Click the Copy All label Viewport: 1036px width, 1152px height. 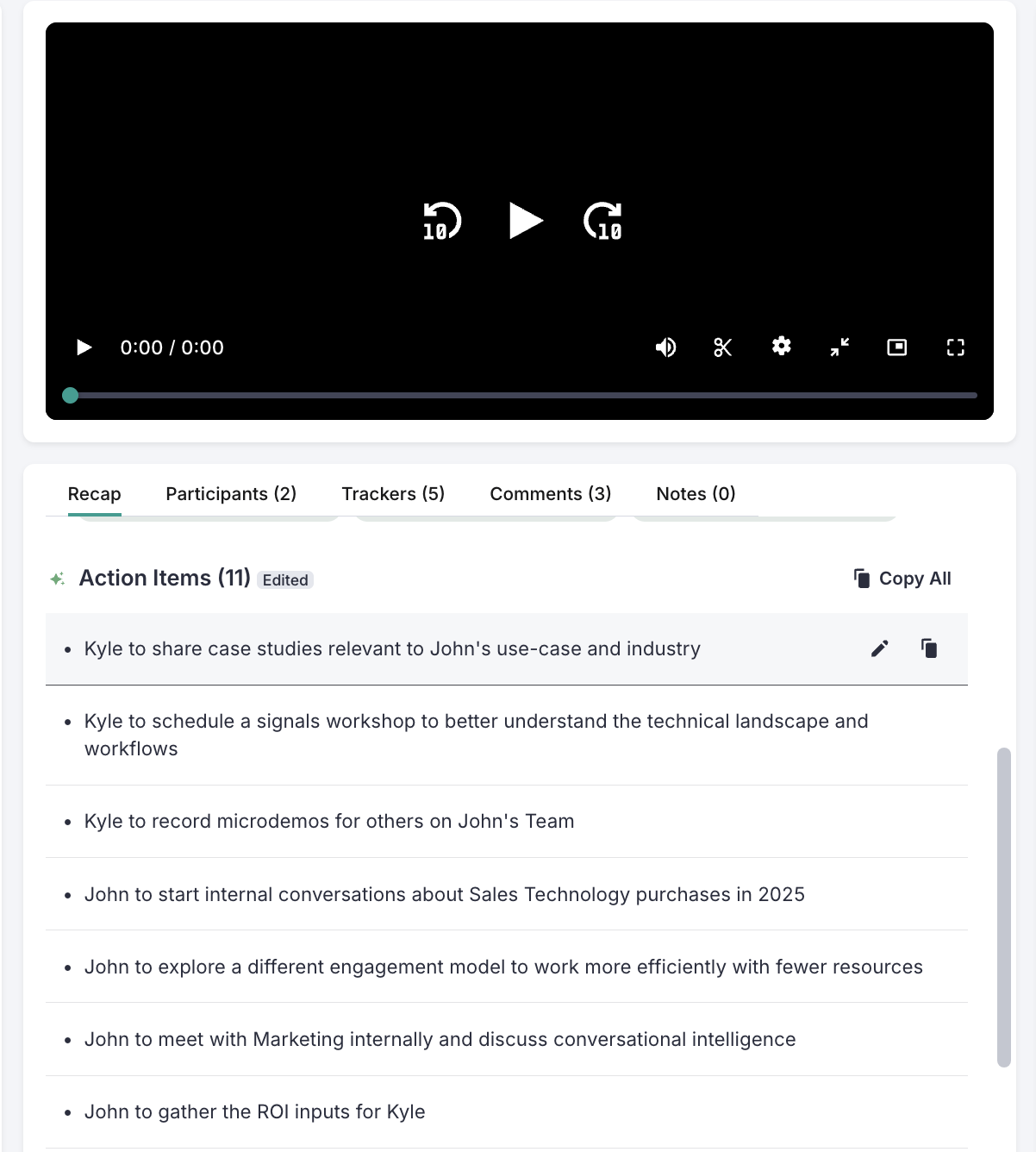tap(914, 578)
